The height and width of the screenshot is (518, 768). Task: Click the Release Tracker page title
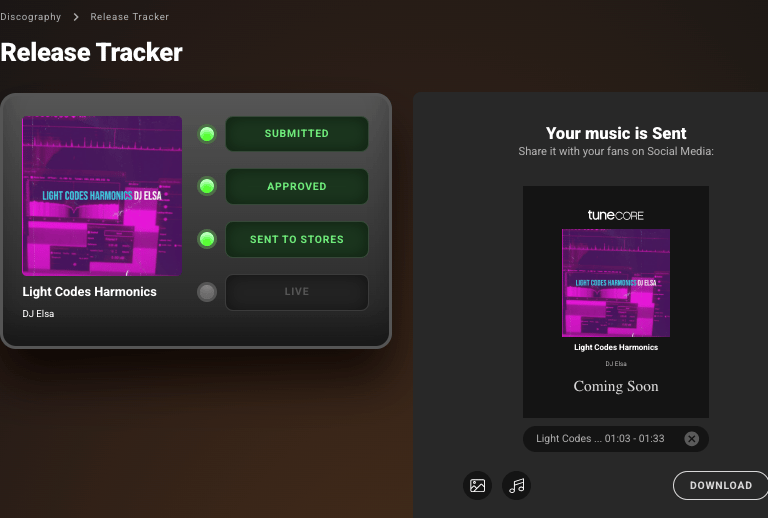(91, 52)
